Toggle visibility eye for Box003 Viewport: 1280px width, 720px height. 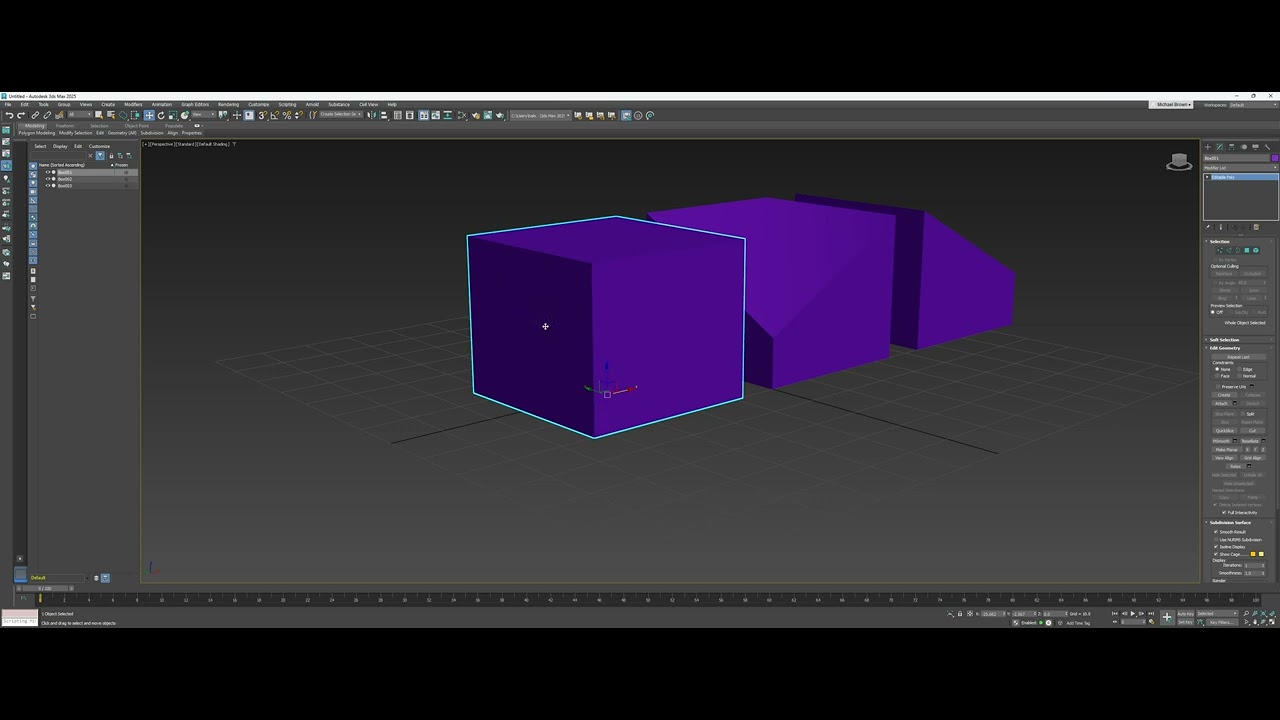pyautogui.click(x=48, y=185)
